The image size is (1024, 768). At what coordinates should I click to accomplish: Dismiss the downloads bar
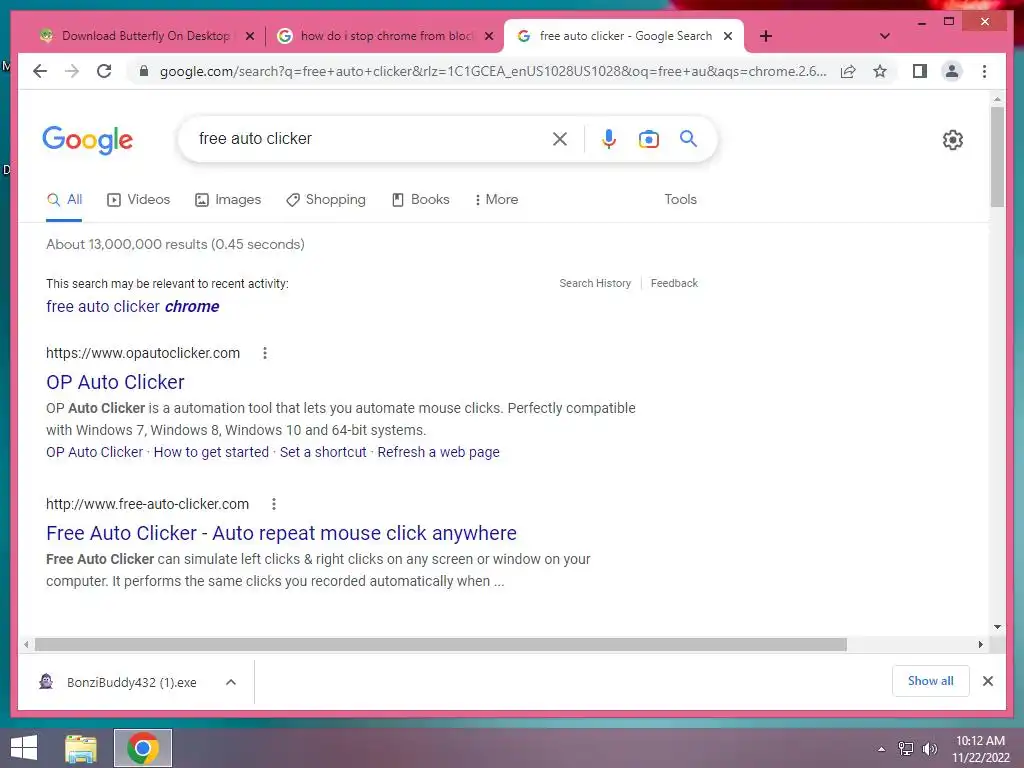(987, 681)
